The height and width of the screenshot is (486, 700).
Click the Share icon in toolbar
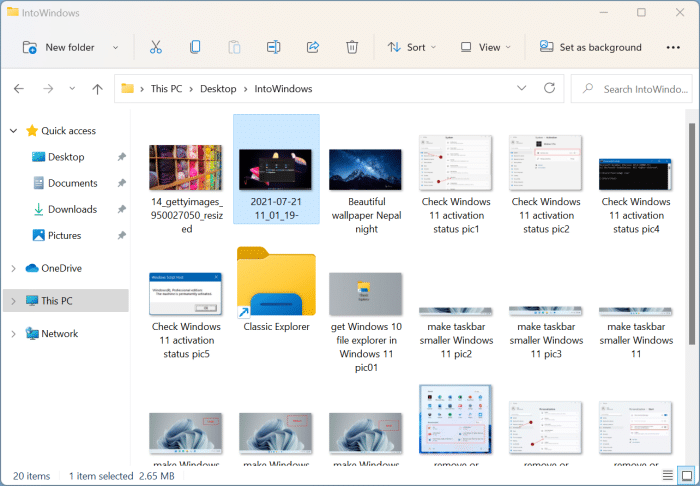click(313, 46)
